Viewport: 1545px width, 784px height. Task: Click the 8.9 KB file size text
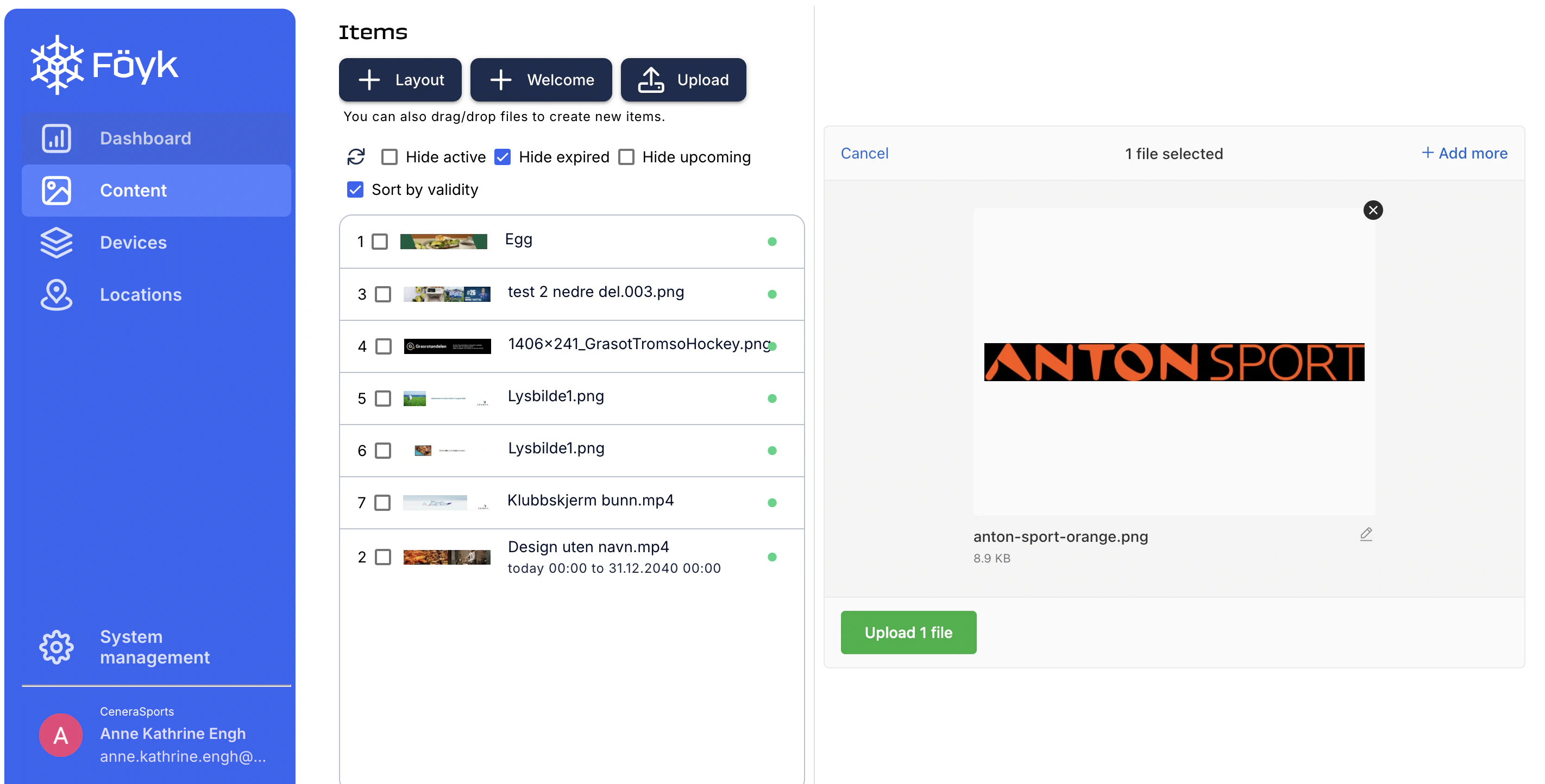[x=991, y=559]
